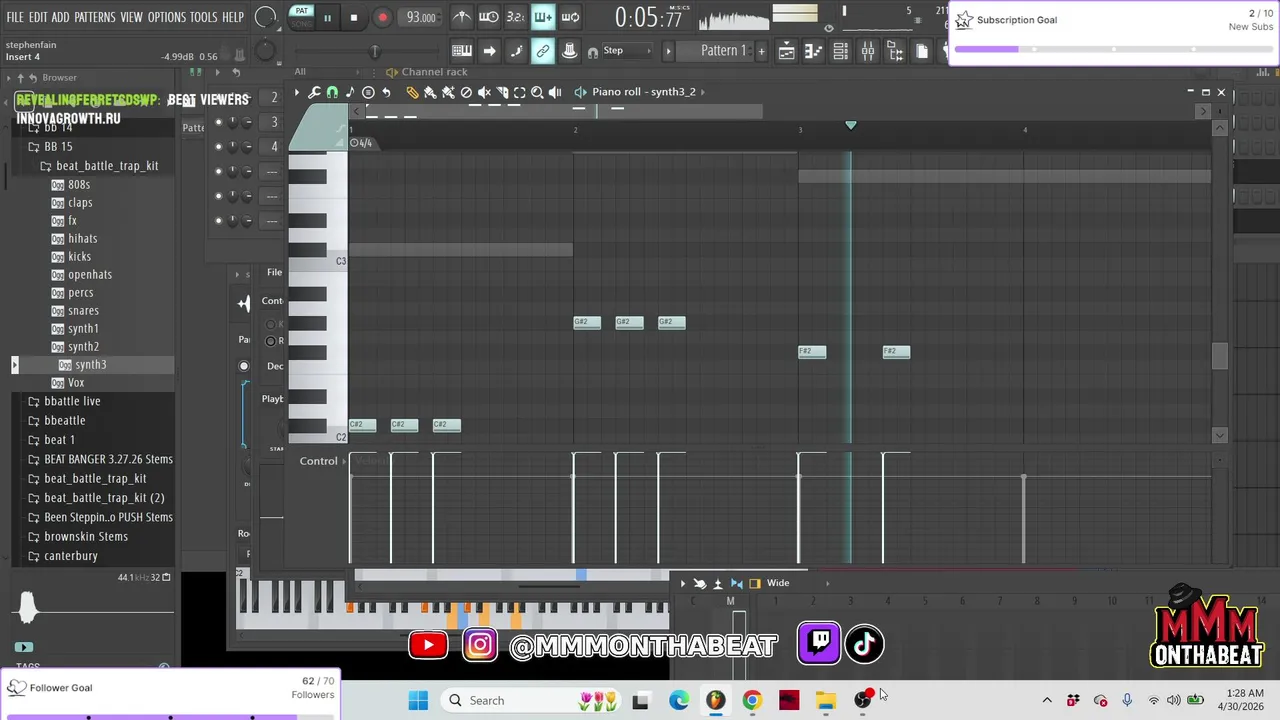
Task: Open the Control lane target dropdown
Action: click(x=324, y=461)
